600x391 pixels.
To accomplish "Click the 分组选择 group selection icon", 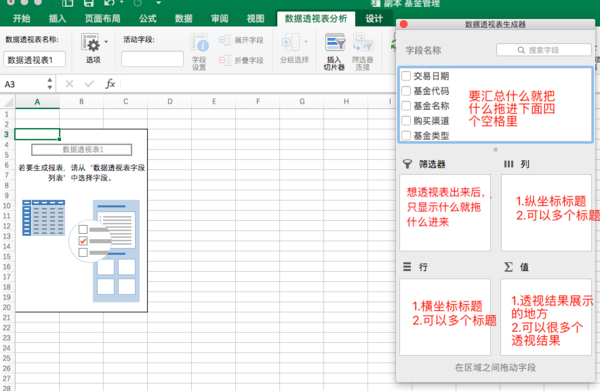I will 290,42.
